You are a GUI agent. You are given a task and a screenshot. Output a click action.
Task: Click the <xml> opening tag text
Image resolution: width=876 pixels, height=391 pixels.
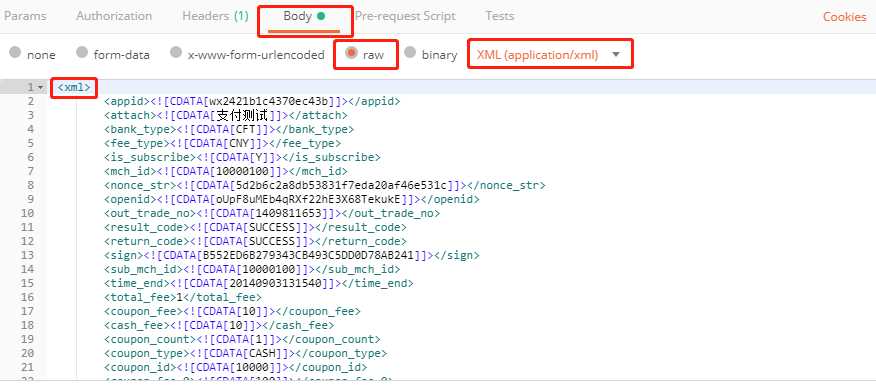point(74,88)
